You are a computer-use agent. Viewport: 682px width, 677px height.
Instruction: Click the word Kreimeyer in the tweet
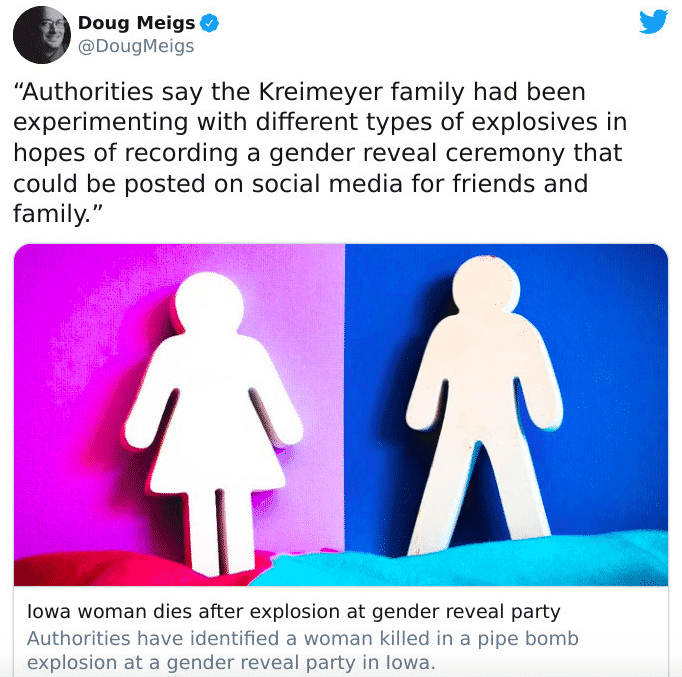tap(320, 92)
